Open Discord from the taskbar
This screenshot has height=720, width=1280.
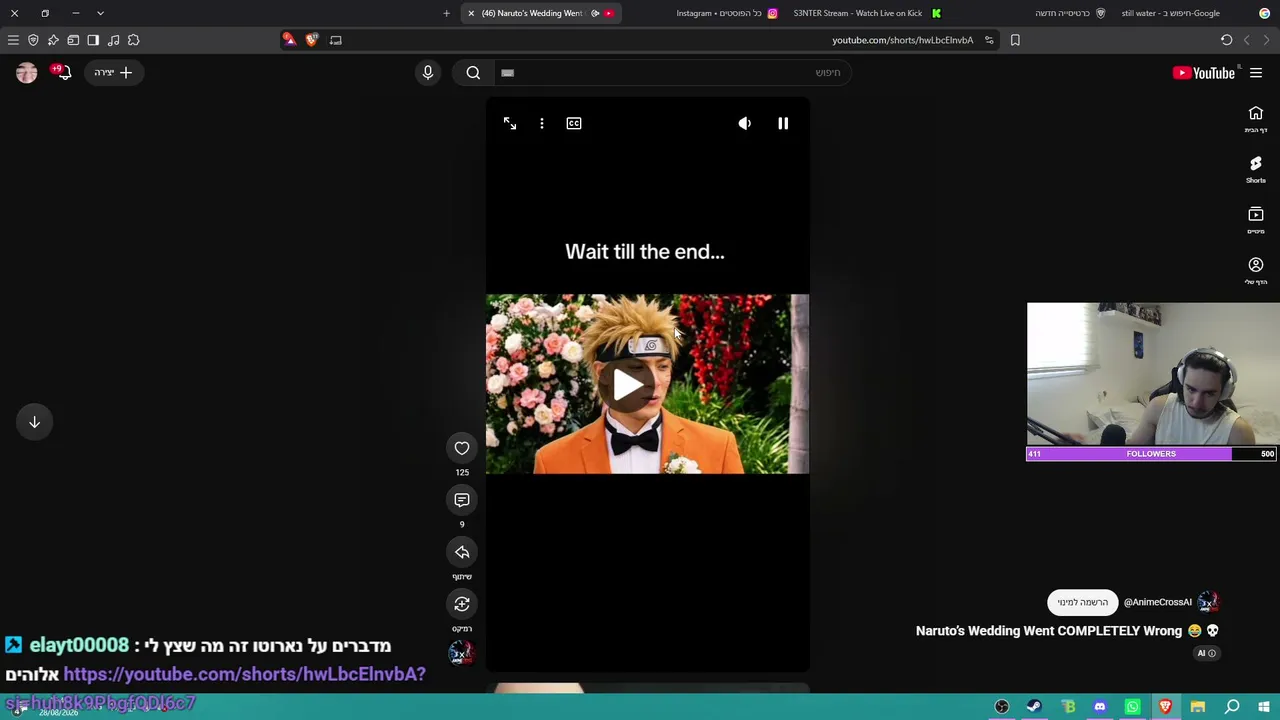tap(1100, 707)
